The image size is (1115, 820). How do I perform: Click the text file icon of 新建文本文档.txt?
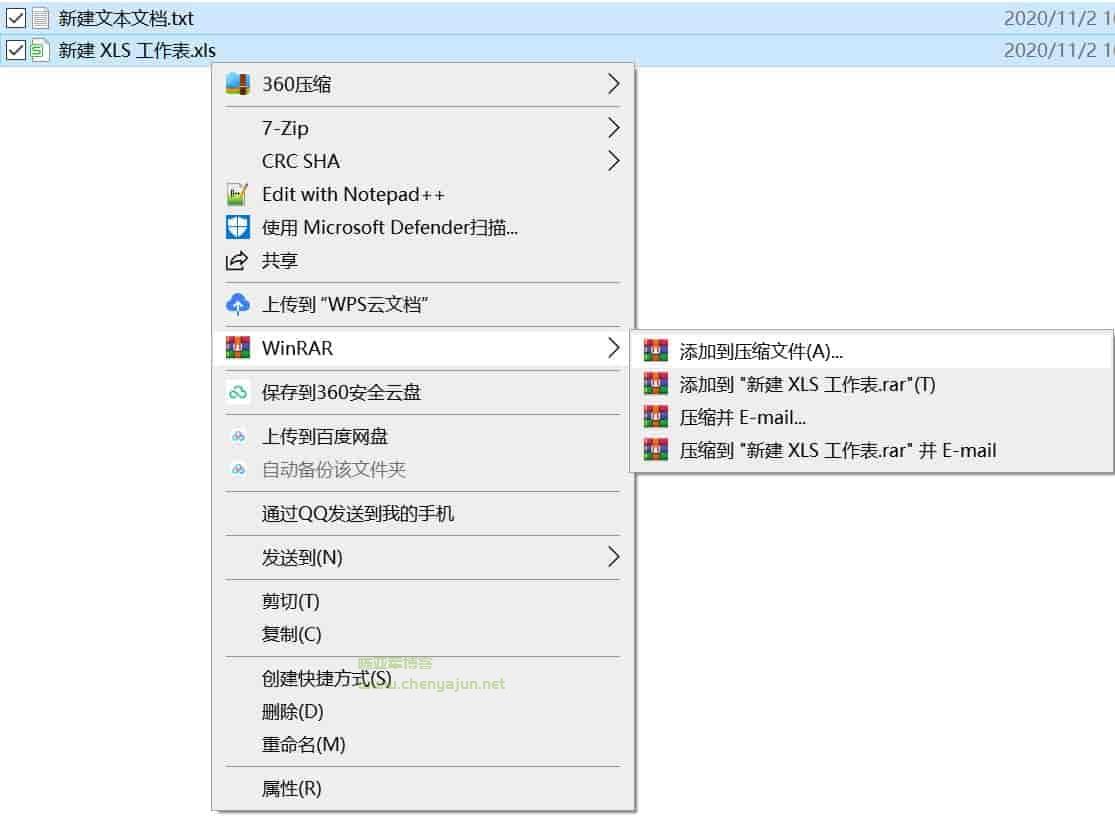coord(41,18)
